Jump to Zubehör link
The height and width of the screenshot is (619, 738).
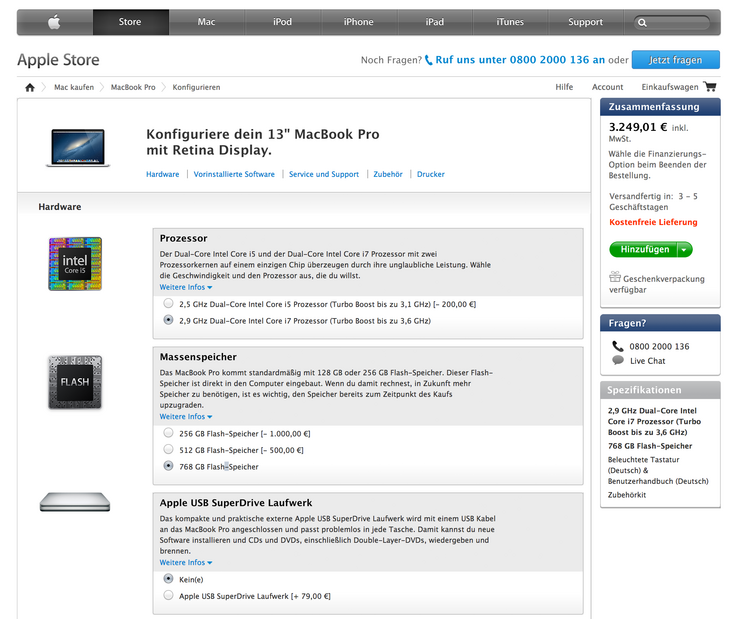click(x=388, y=174)
